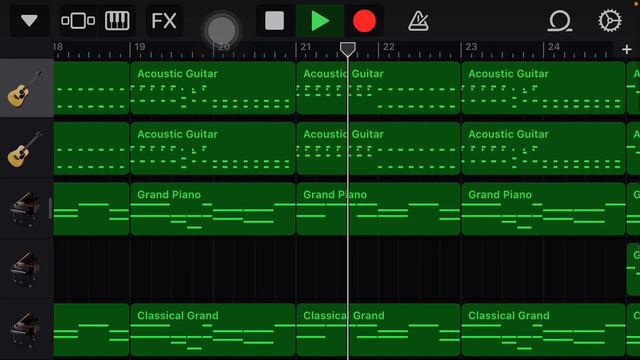Tap the grey master volume knob
This screenshot has height=360, width=640.
pos(222,30)
